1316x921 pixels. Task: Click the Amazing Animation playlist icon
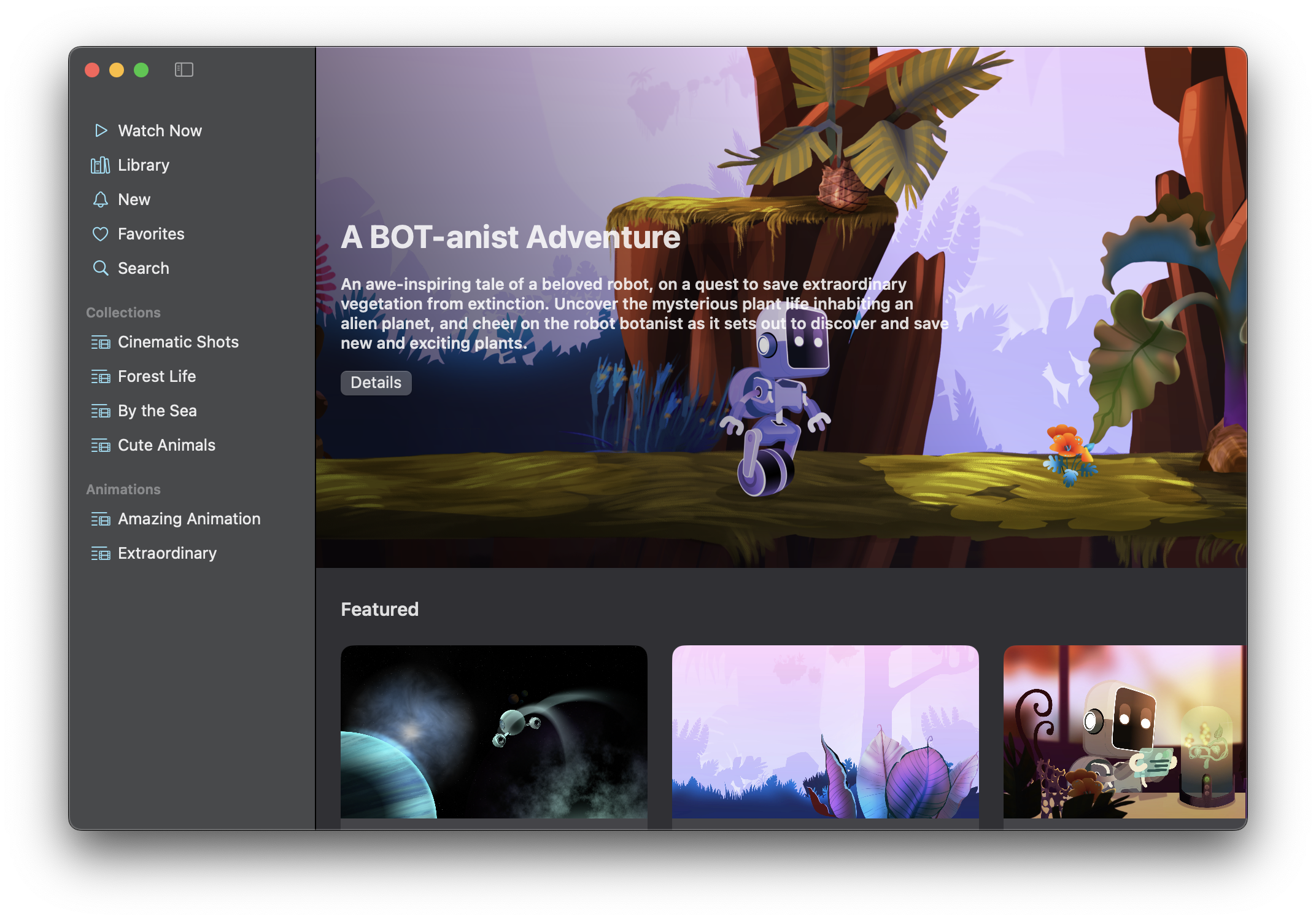point(101,519)
